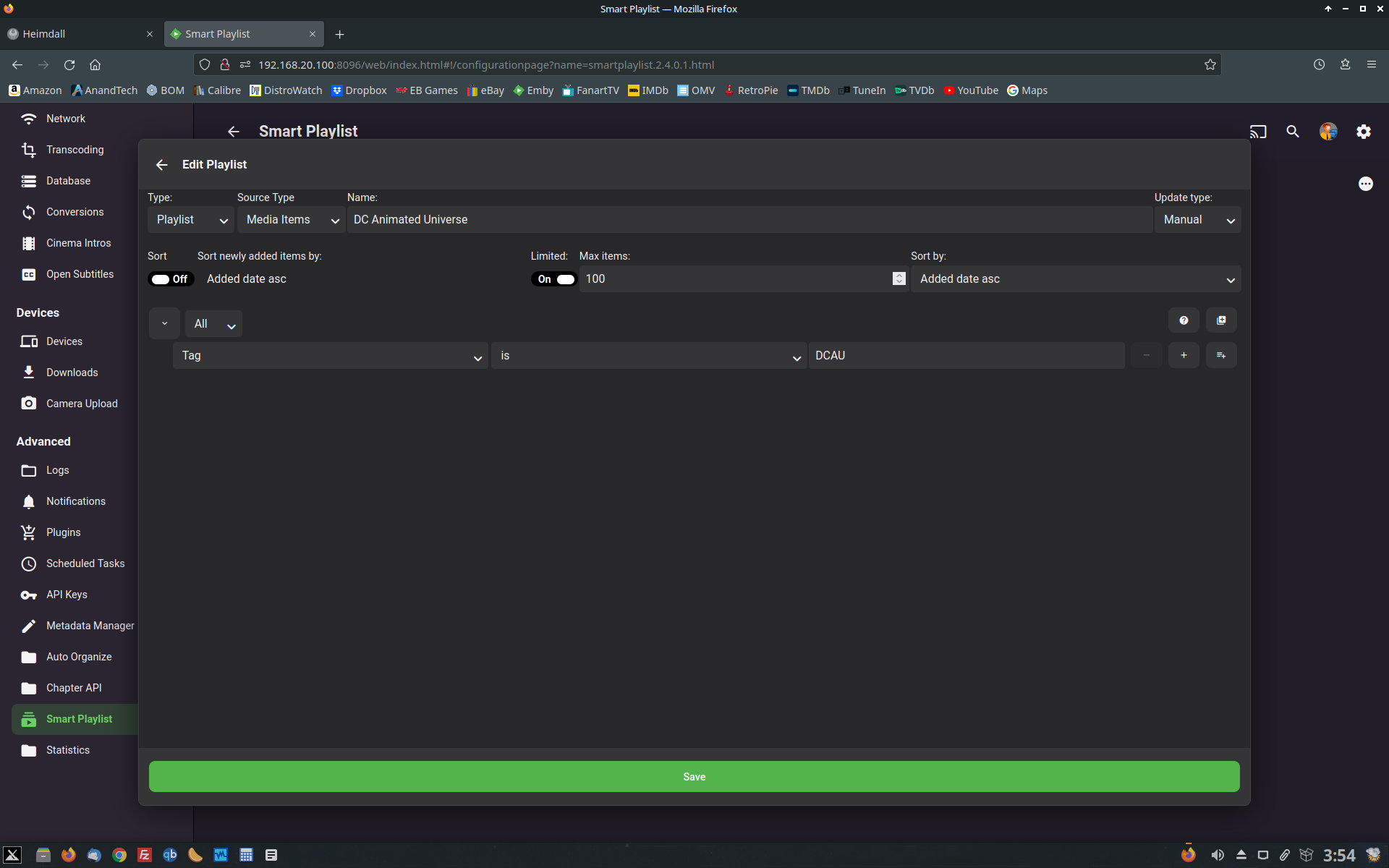Open Firefox history clock icon
Screen dimensions: 1389x868
pyautogui.click(x=1320, y=64)
